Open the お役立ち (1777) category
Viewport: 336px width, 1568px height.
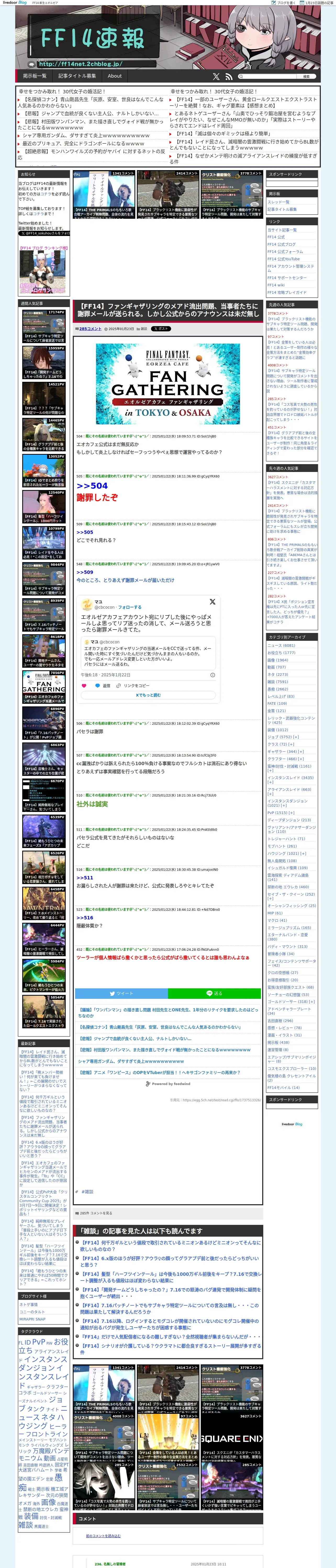point(281,653)
